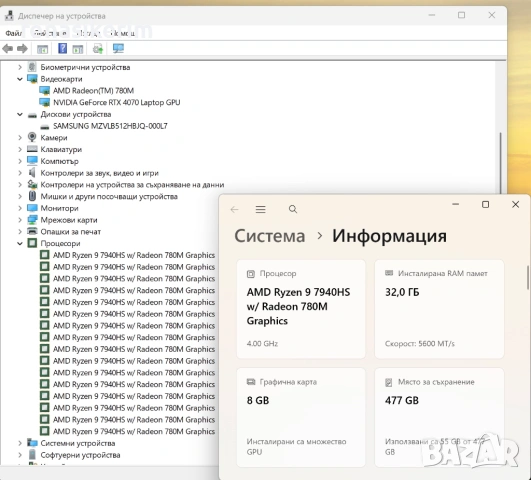
Task: Toggle the action pane toolbar icon
Action: click(78, 49)
